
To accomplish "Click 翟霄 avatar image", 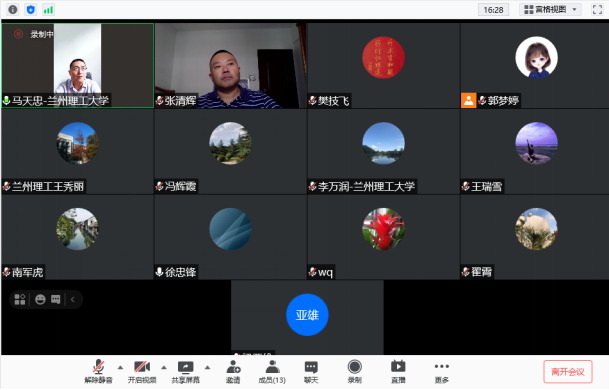I will [x=536, y=229].
